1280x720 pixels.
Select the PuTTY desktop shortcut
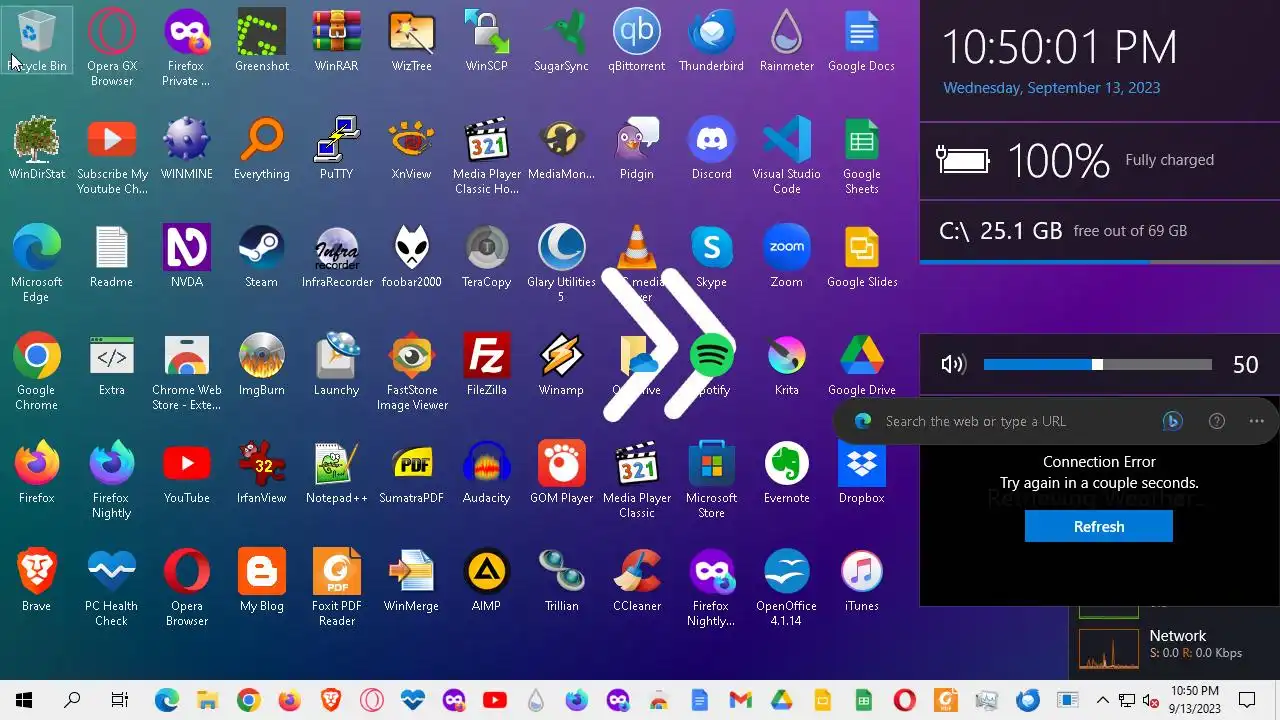337,148
